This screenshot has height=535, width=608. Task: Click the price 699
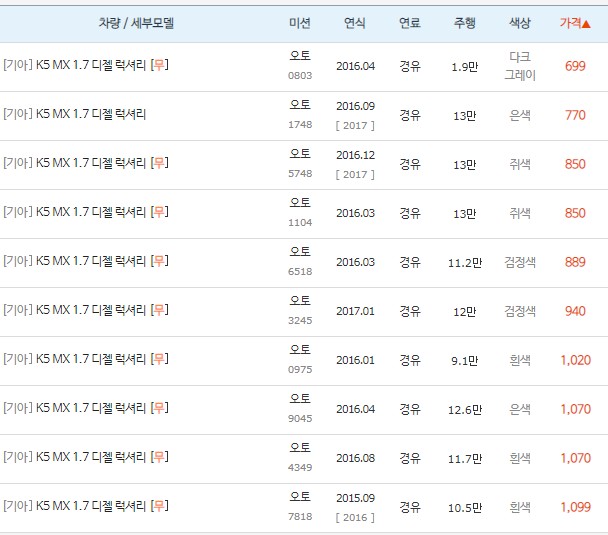575,66
